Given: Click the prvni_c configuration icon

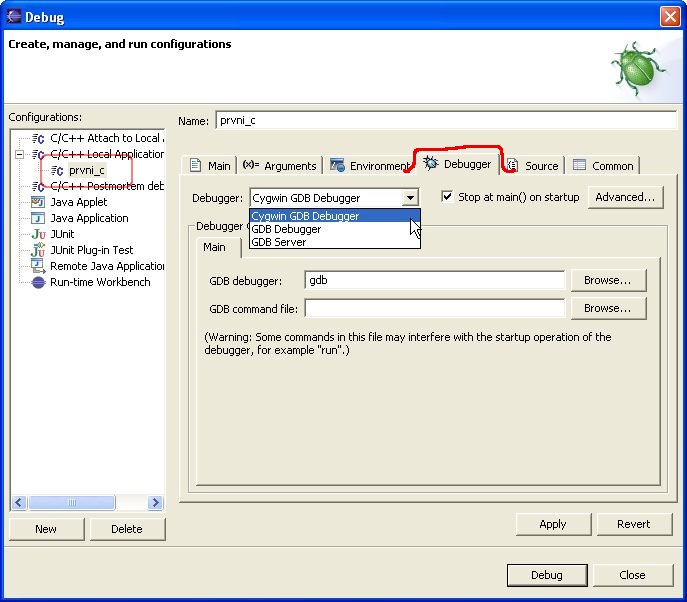Looking at the screenshot, I should pyautogui.click(x=57, y=171).
